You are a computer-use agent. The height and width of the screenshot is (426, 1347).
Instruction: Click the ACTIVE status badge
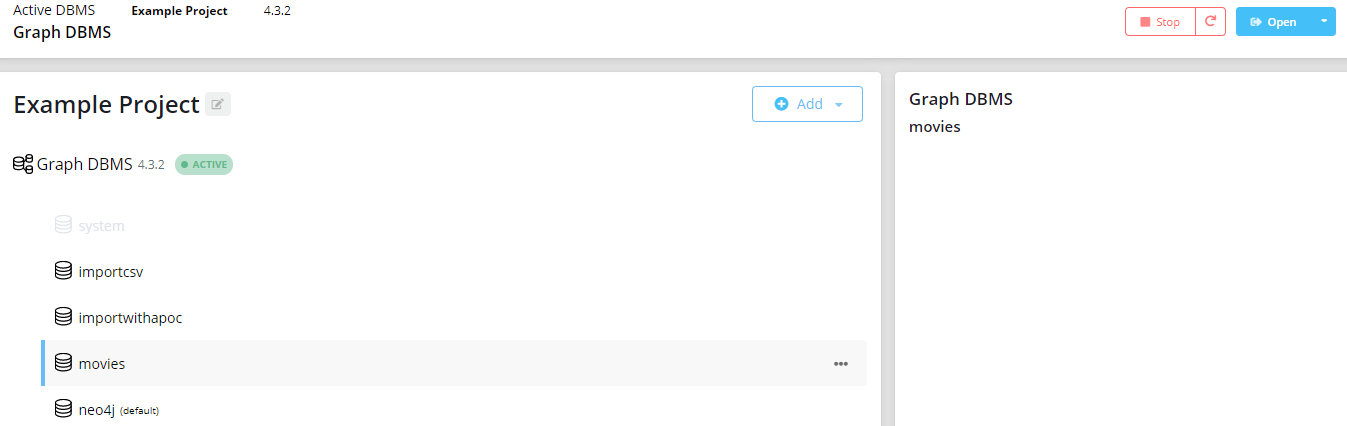pyautogui.click(x=204, y=164)
